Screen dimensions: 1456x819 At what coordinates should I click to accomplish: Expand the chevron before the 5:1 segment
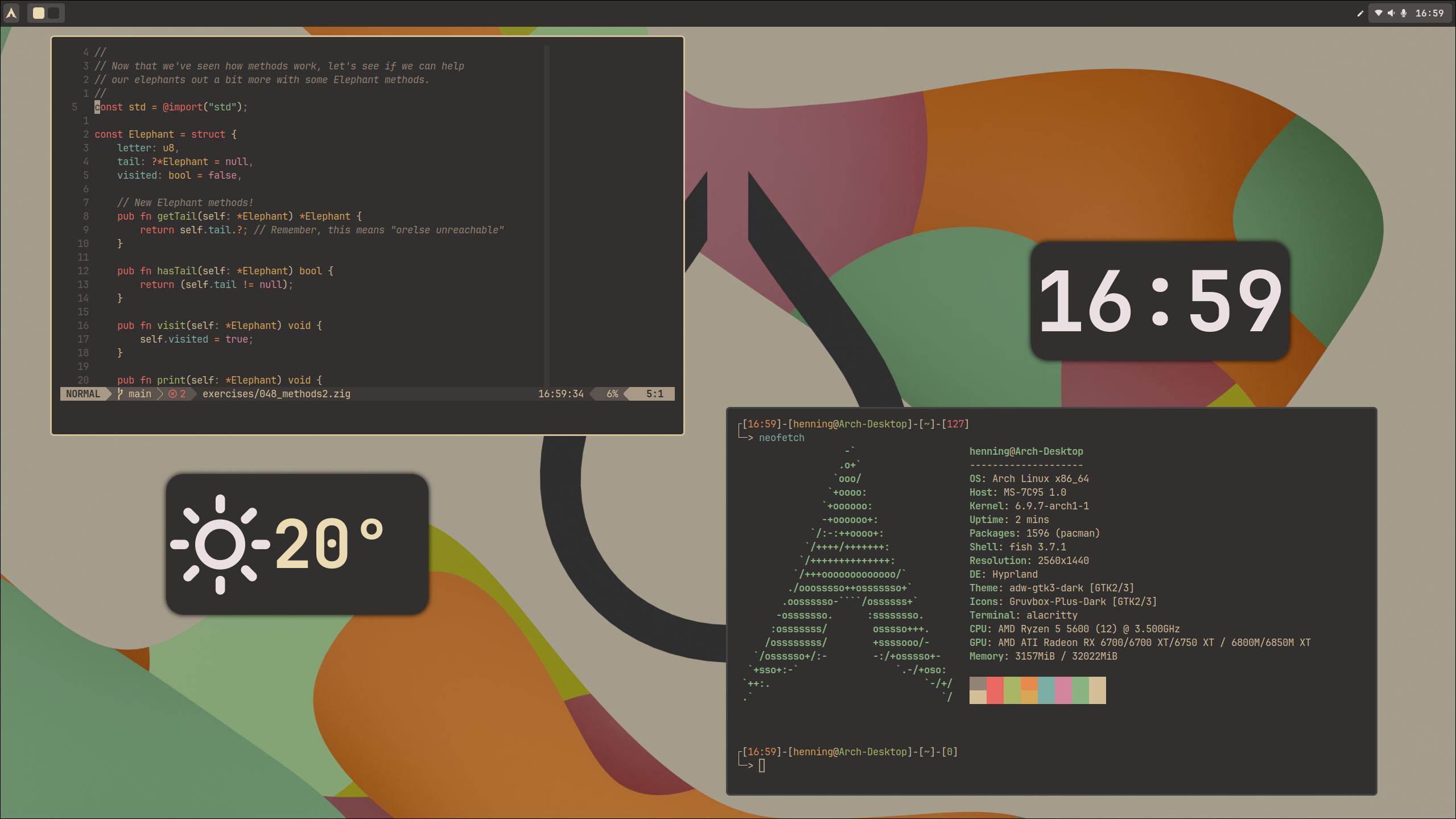click(627, 393)
